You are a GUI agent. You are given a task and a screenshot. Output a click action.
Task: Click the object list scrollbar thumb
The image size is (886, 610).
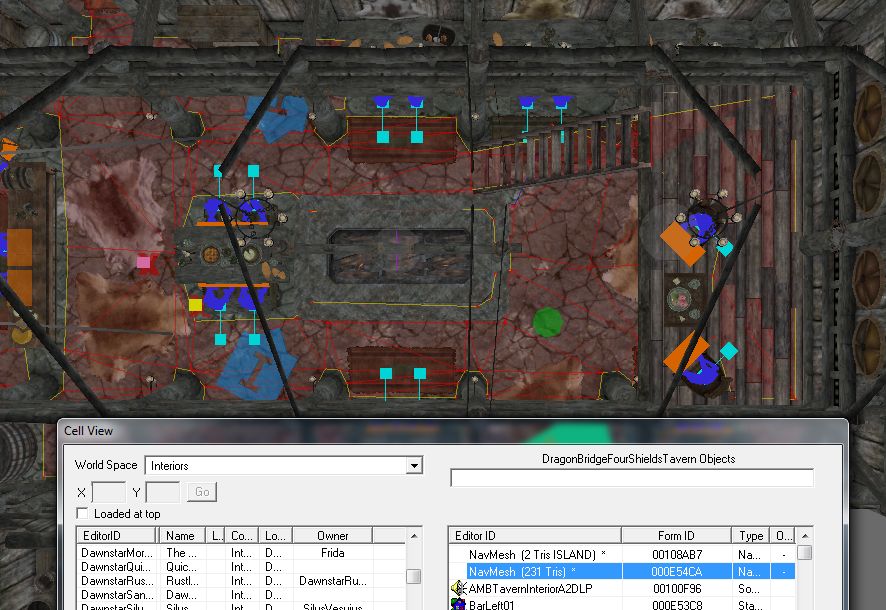805,552
